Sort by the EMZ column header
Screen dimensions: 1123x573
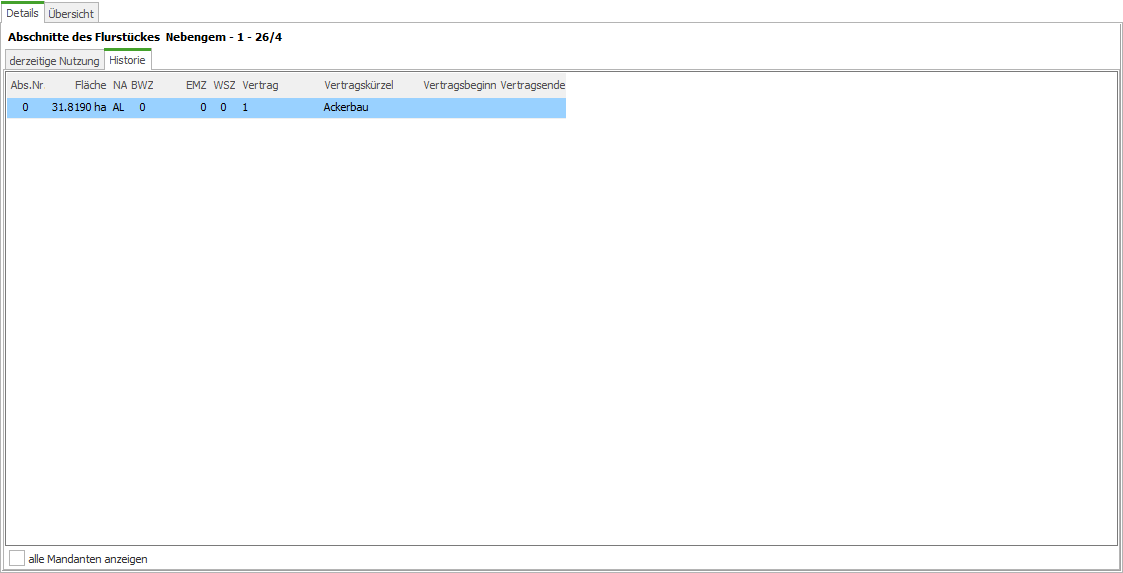click(x=196, y=85)
